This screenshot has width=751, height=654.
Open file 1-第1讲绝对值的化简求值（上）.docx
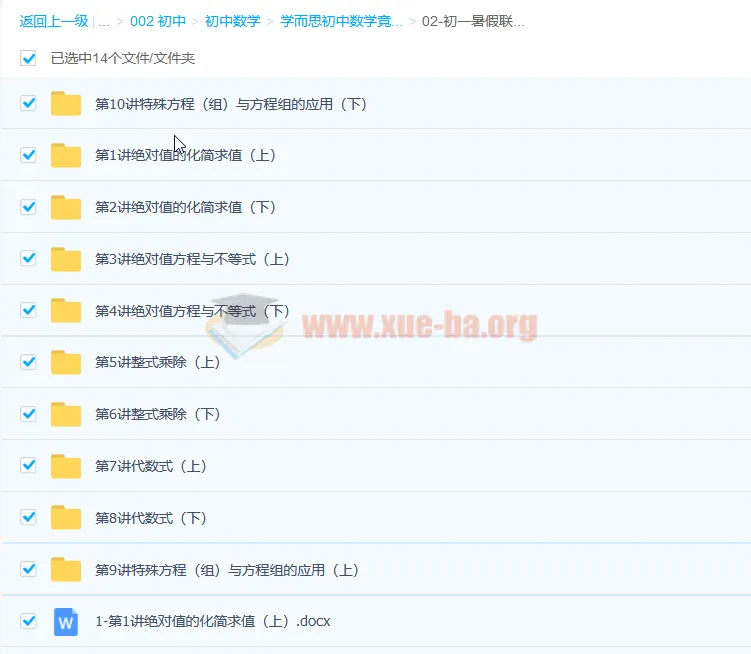click(213, 621)
